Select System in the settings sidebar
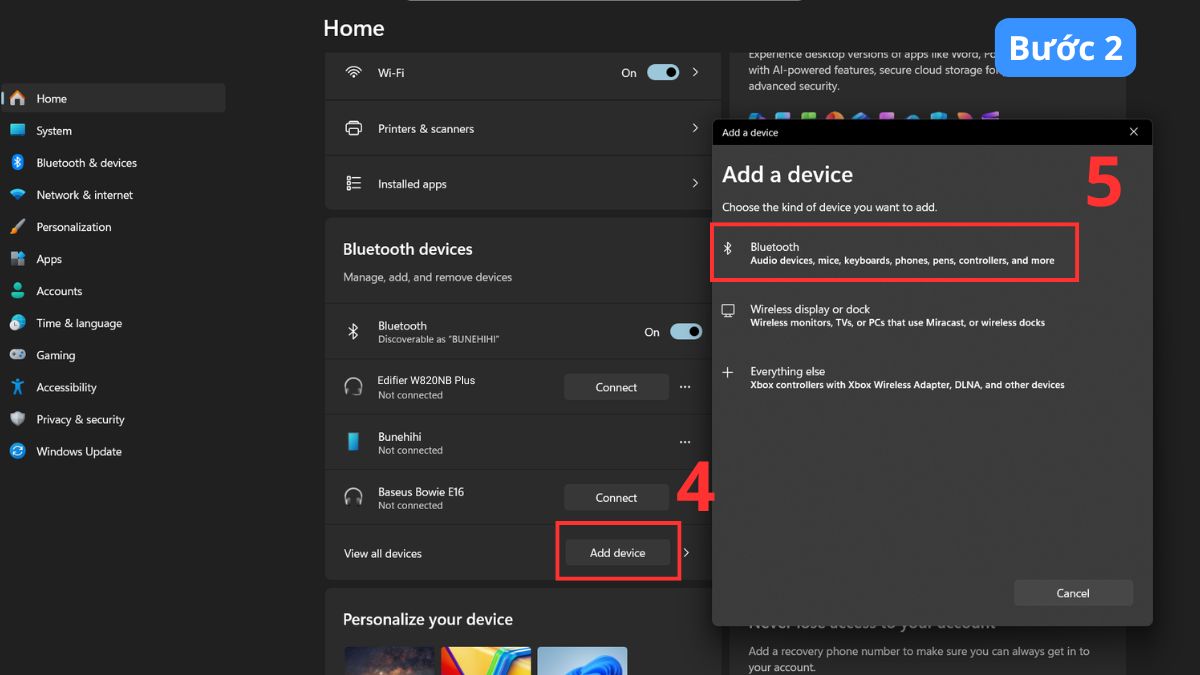The image size is (1200, 675). click(x=54, y=131)
